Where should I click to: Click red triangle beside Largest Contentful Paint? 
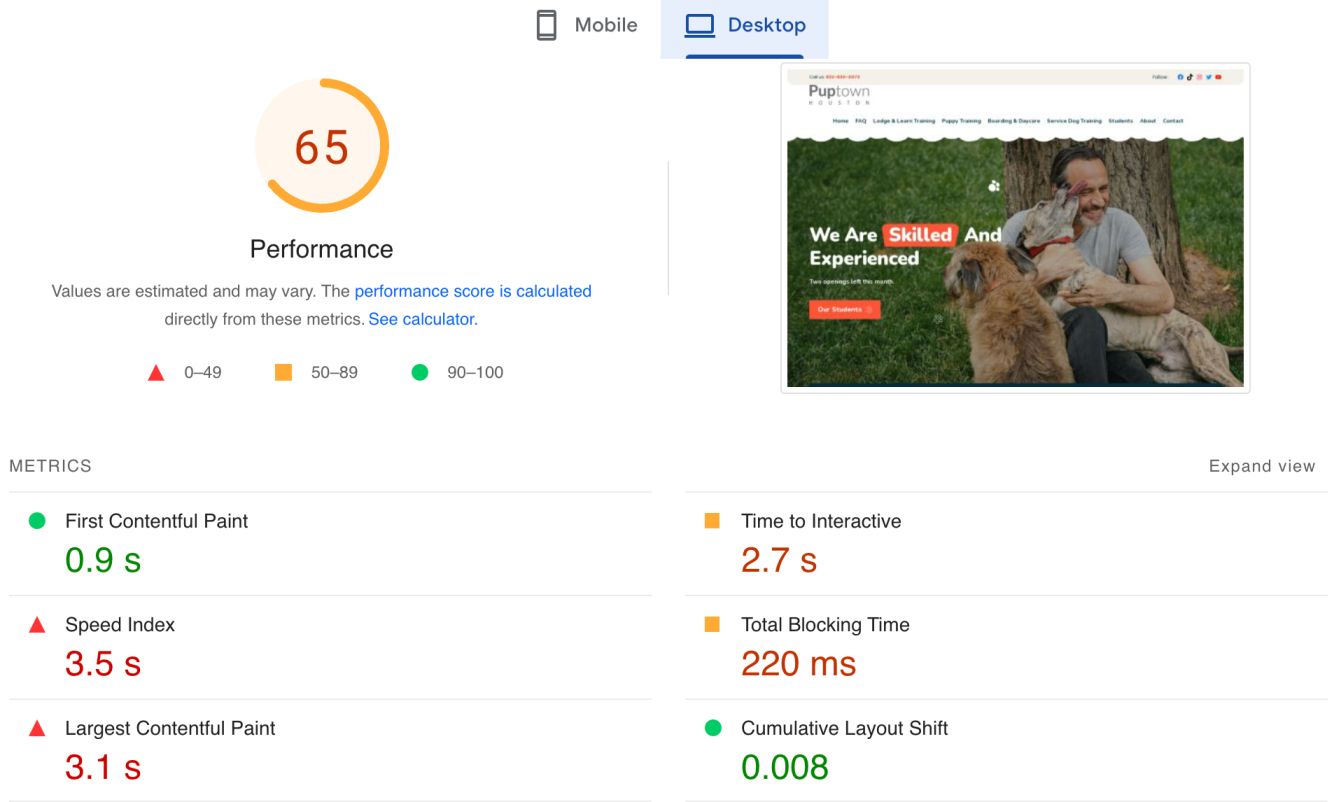coord(37,729)
